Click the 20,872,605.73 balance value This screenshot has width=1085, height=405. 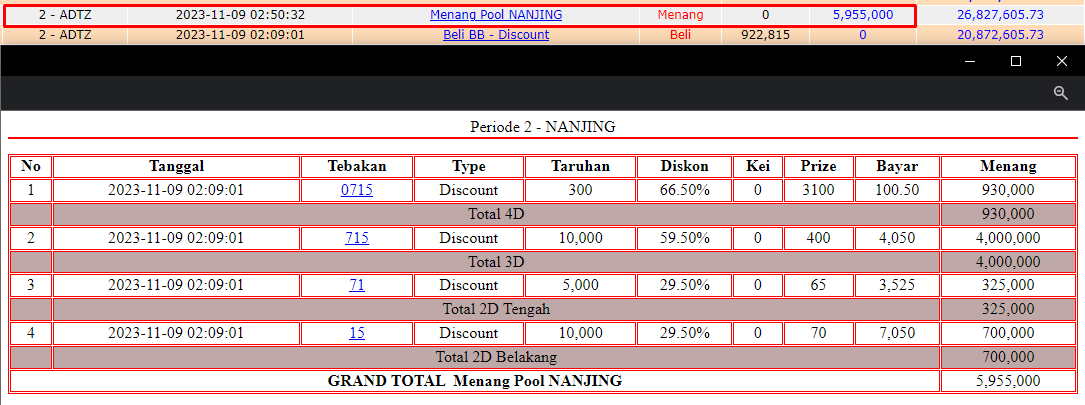point(1001,35)
